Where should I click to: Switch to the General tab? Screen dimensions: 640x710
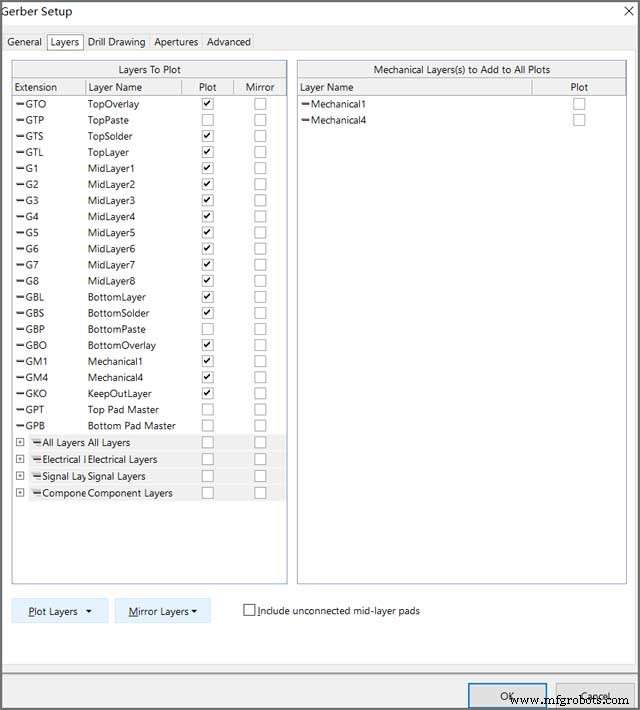[24, 42]
